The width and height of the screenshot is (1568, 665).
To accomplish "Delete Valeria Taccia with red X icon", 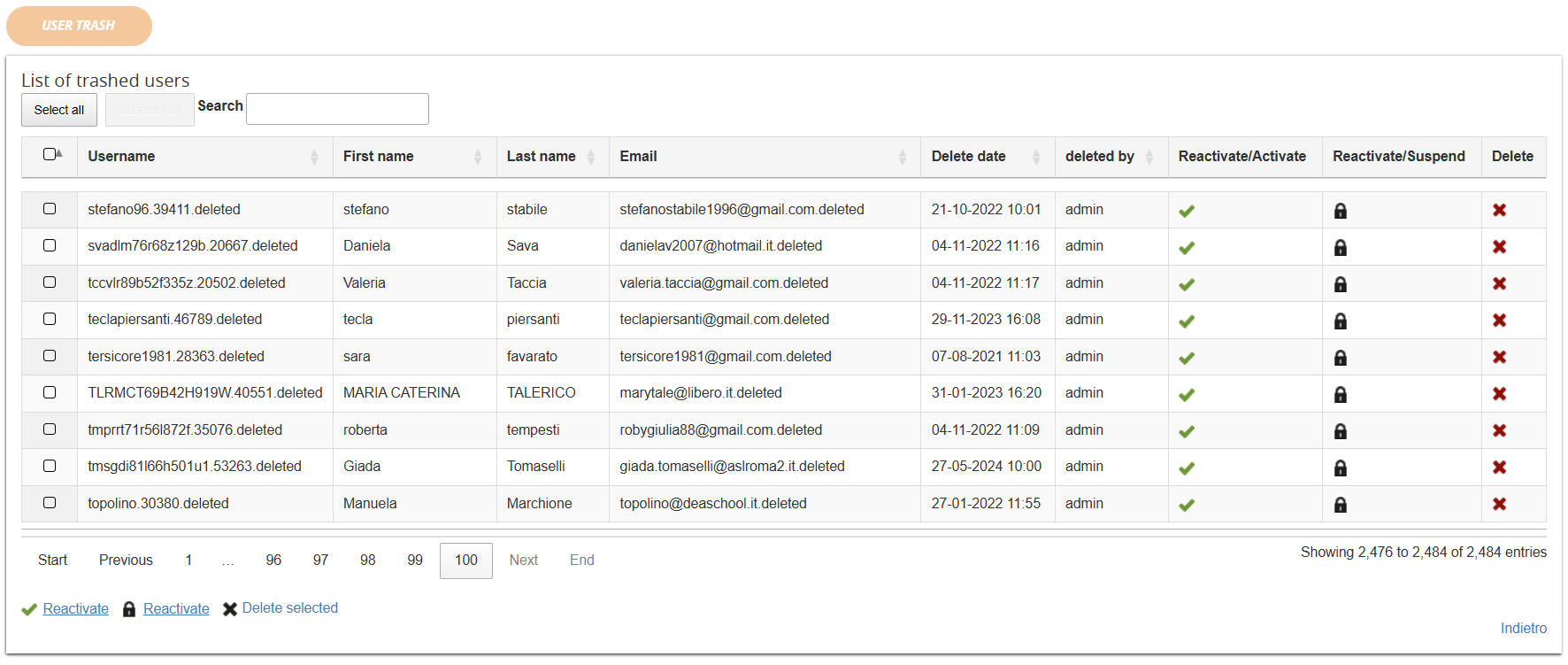I will point(1499,284).
